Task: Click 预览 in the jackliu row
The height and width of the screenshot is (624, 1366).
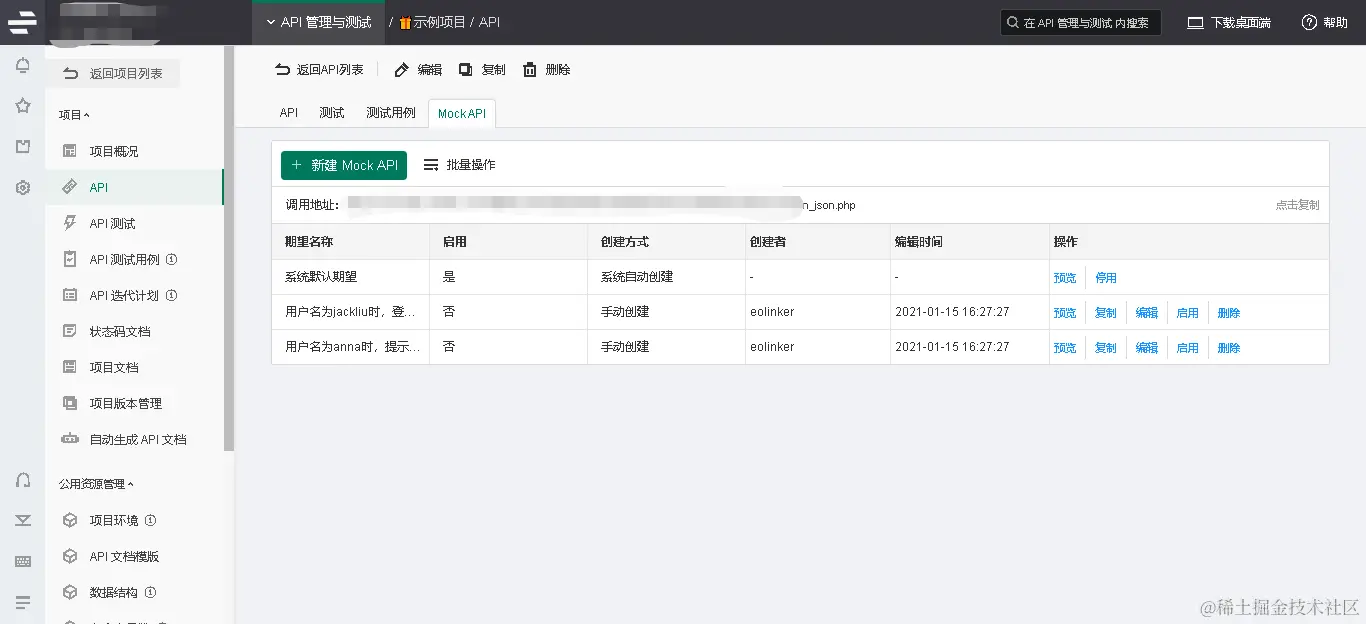Action: pyautogui.click(x=1065, y=313)
